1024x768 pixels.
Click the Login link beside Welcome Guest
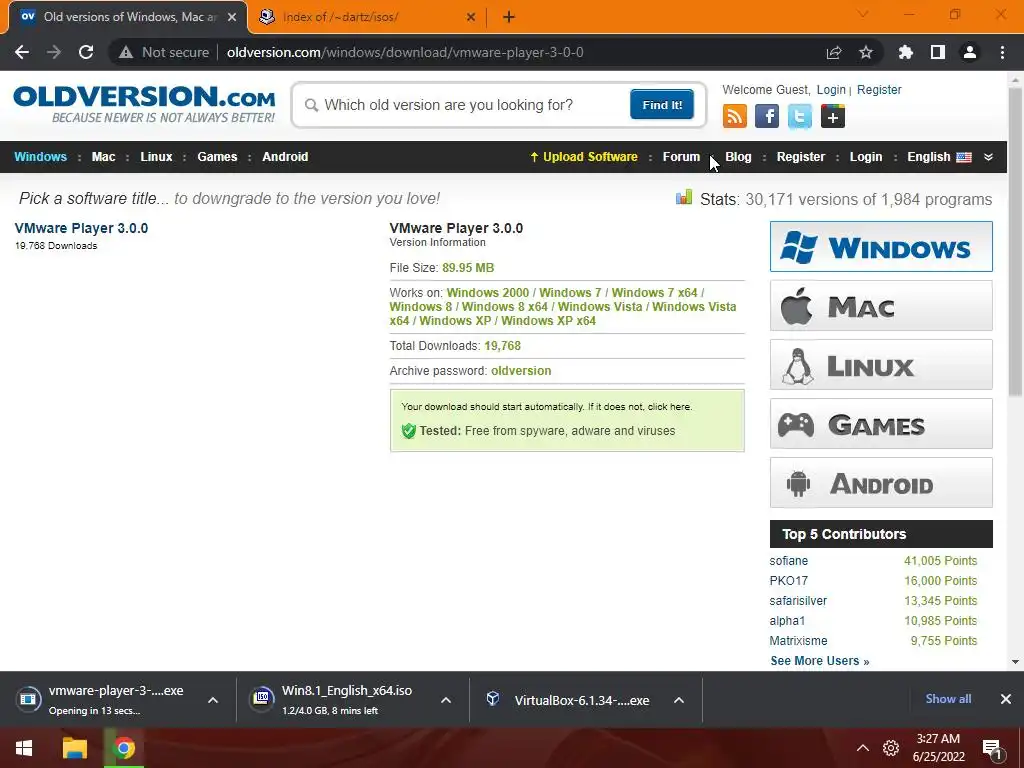(x=831, y=89)
